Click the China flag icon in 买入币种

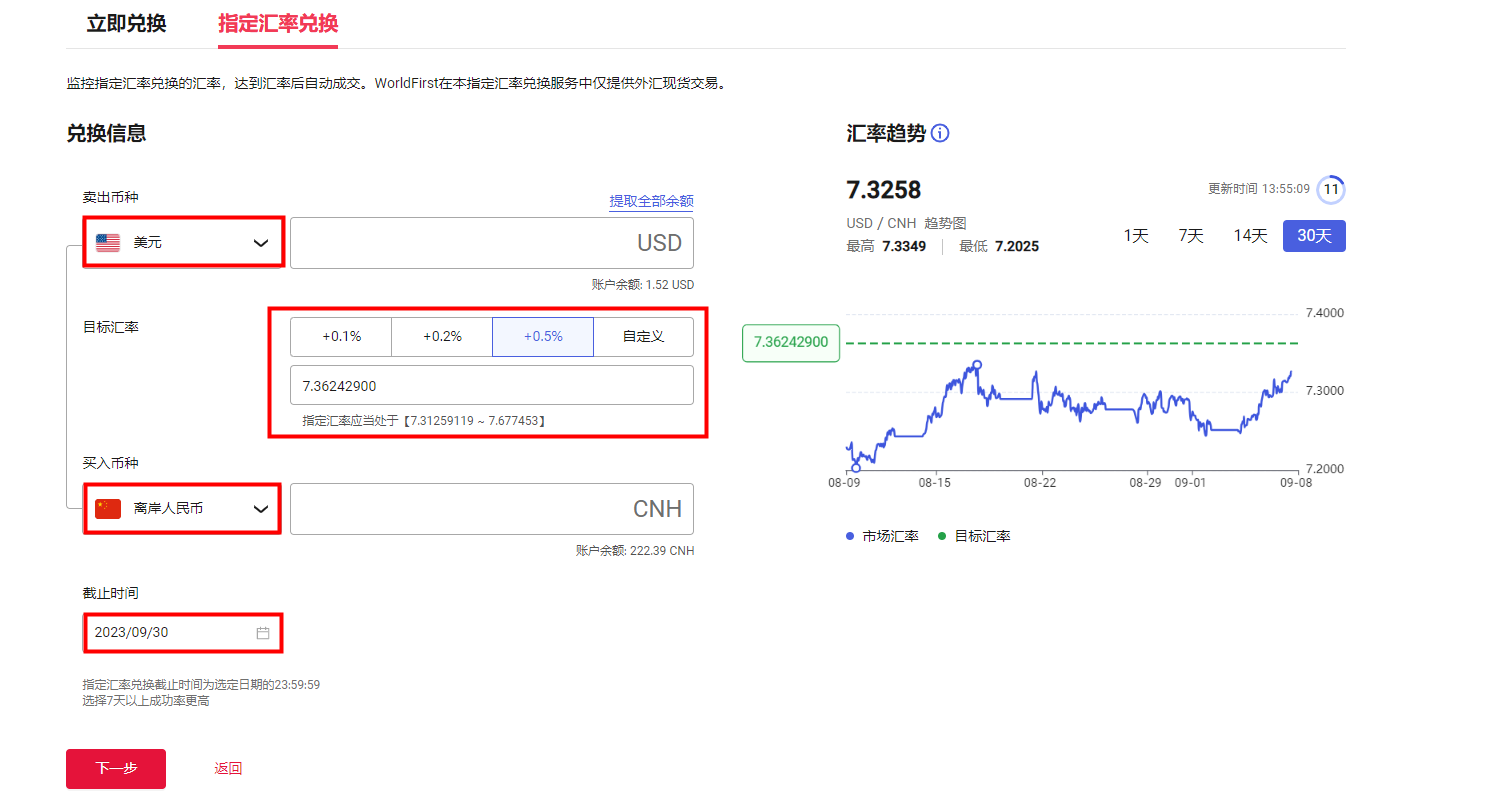108,509
